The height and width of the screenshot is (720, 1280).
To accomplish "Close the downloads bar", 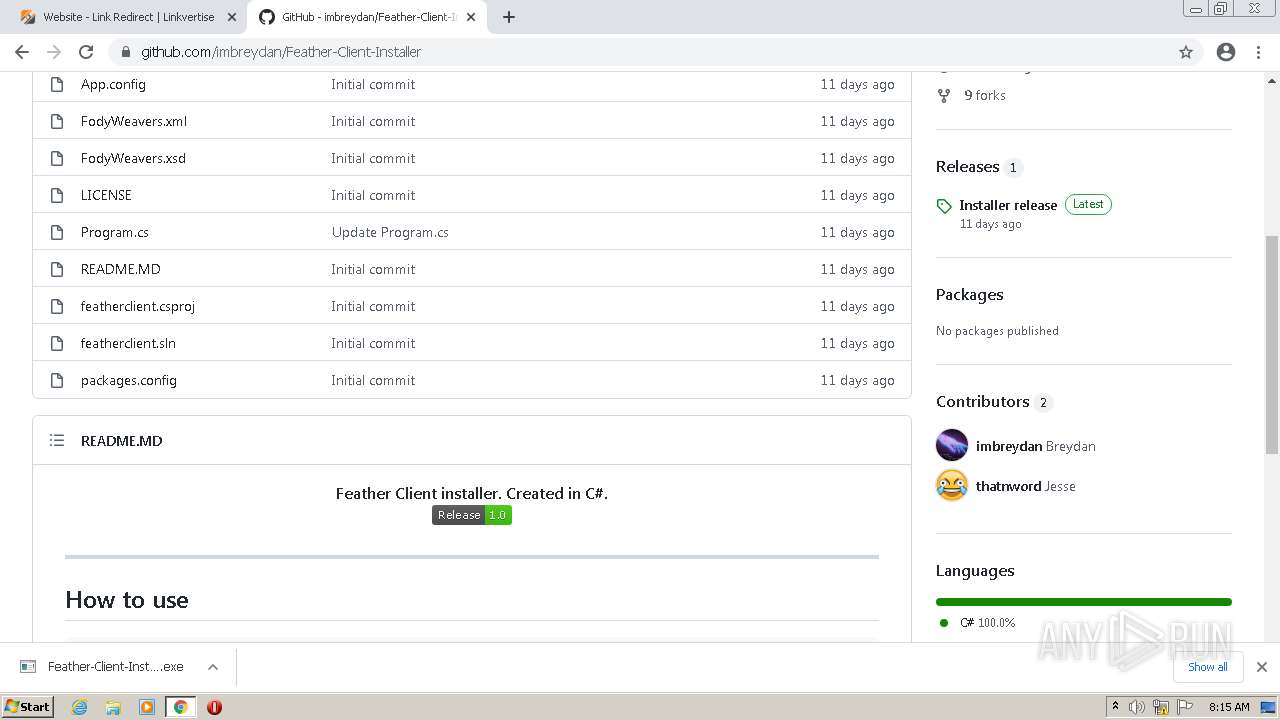I will click(1261, 667).
